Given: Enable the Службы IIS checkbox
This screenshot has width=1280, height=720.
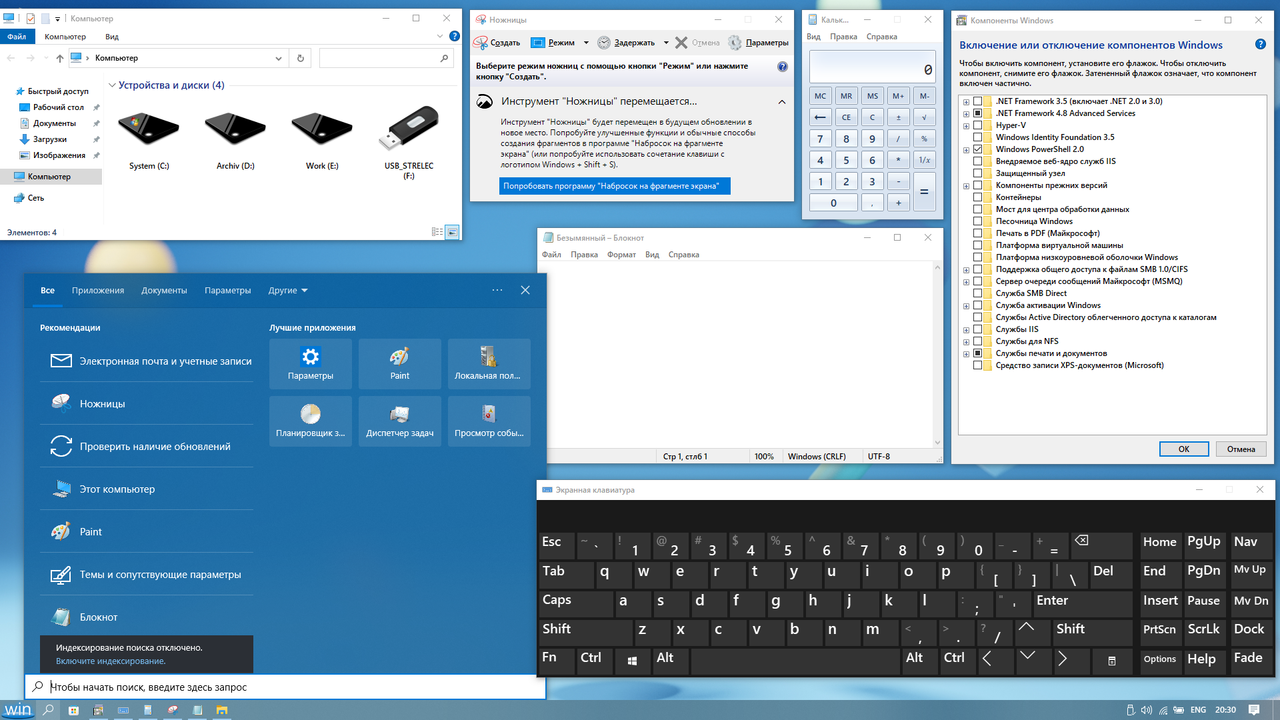Looking at the screenshot, I should [978, 329].
